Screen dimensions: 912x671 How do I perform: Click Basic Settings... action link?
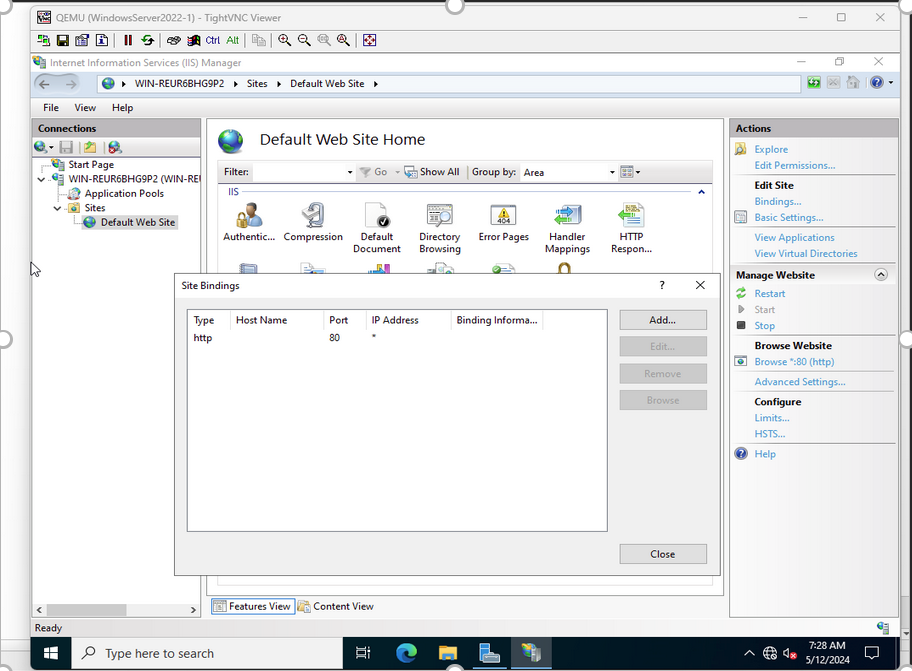coord(789,217)
